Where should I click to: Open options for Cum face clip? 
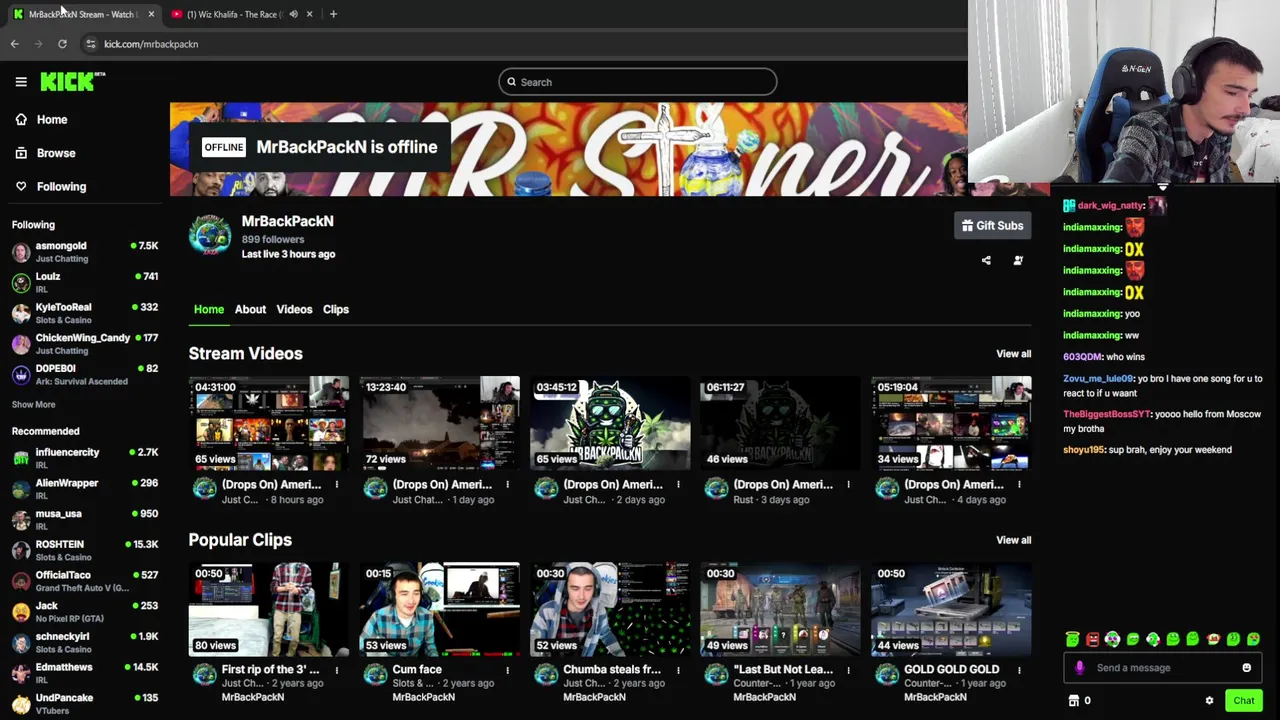click(507, 670)
